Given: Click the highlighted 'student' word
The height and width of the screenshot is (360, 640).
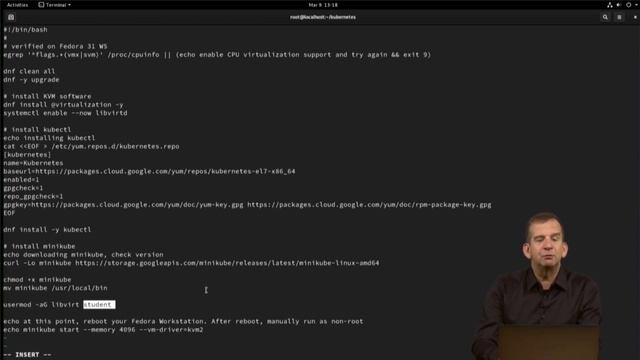Looking at the screenshot, I should pos(99,304).
